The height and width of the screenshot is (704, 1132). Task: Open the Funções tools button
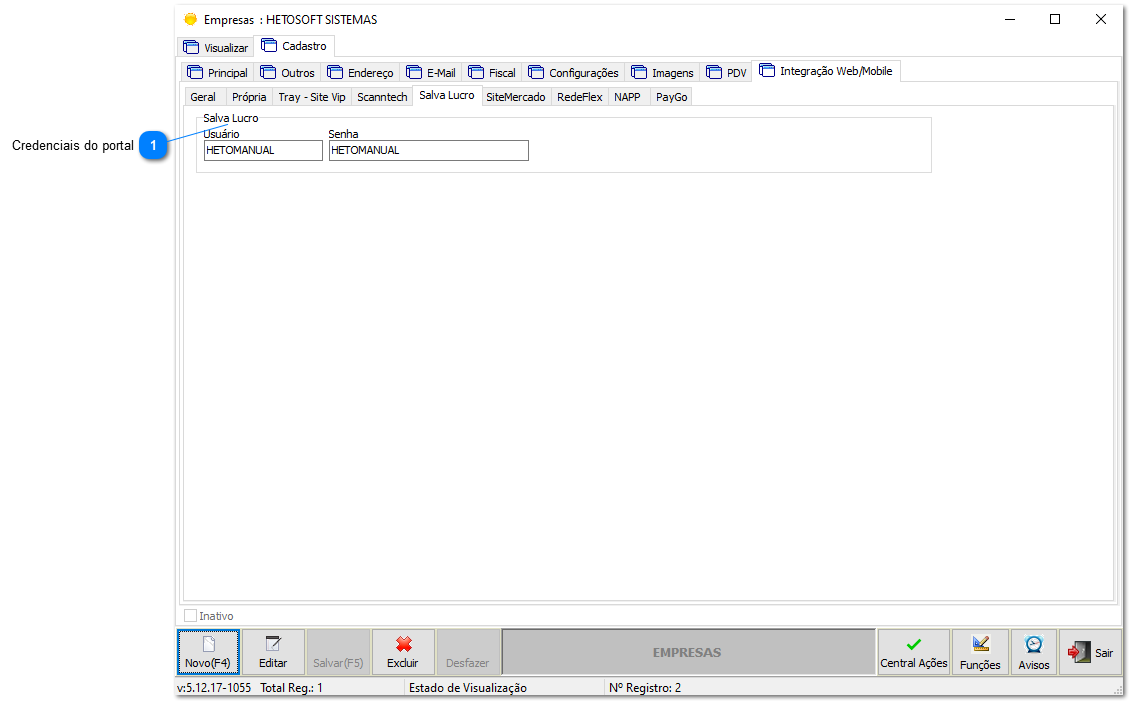[x=980, y=652]
